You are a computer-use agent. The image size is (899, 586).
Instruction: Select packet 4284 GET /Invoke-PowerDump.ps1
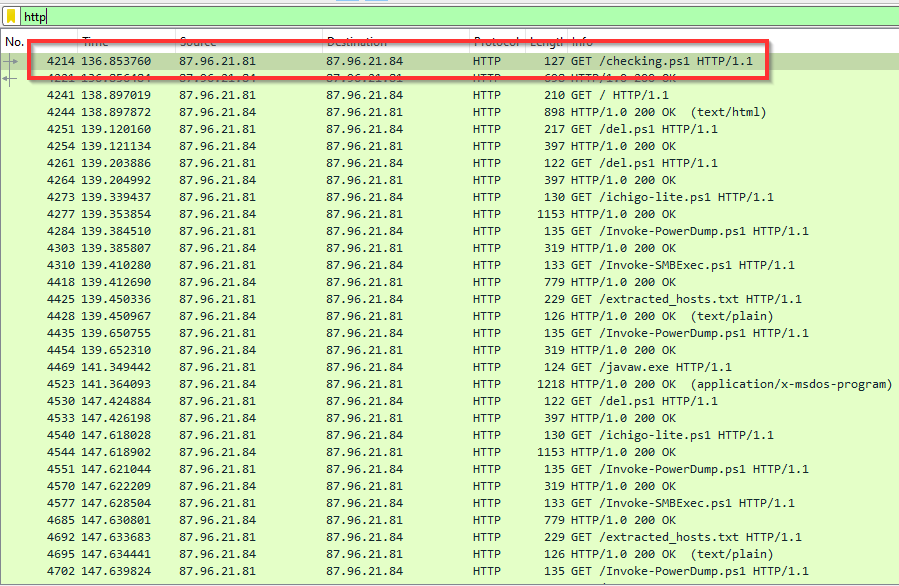(400, 231)
